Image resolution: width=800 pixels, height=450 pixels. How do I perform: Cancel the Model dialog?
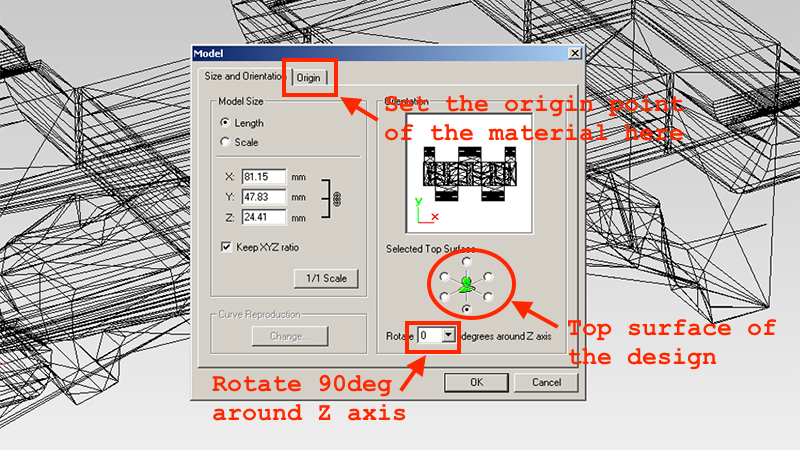click(x=546, y=382)
